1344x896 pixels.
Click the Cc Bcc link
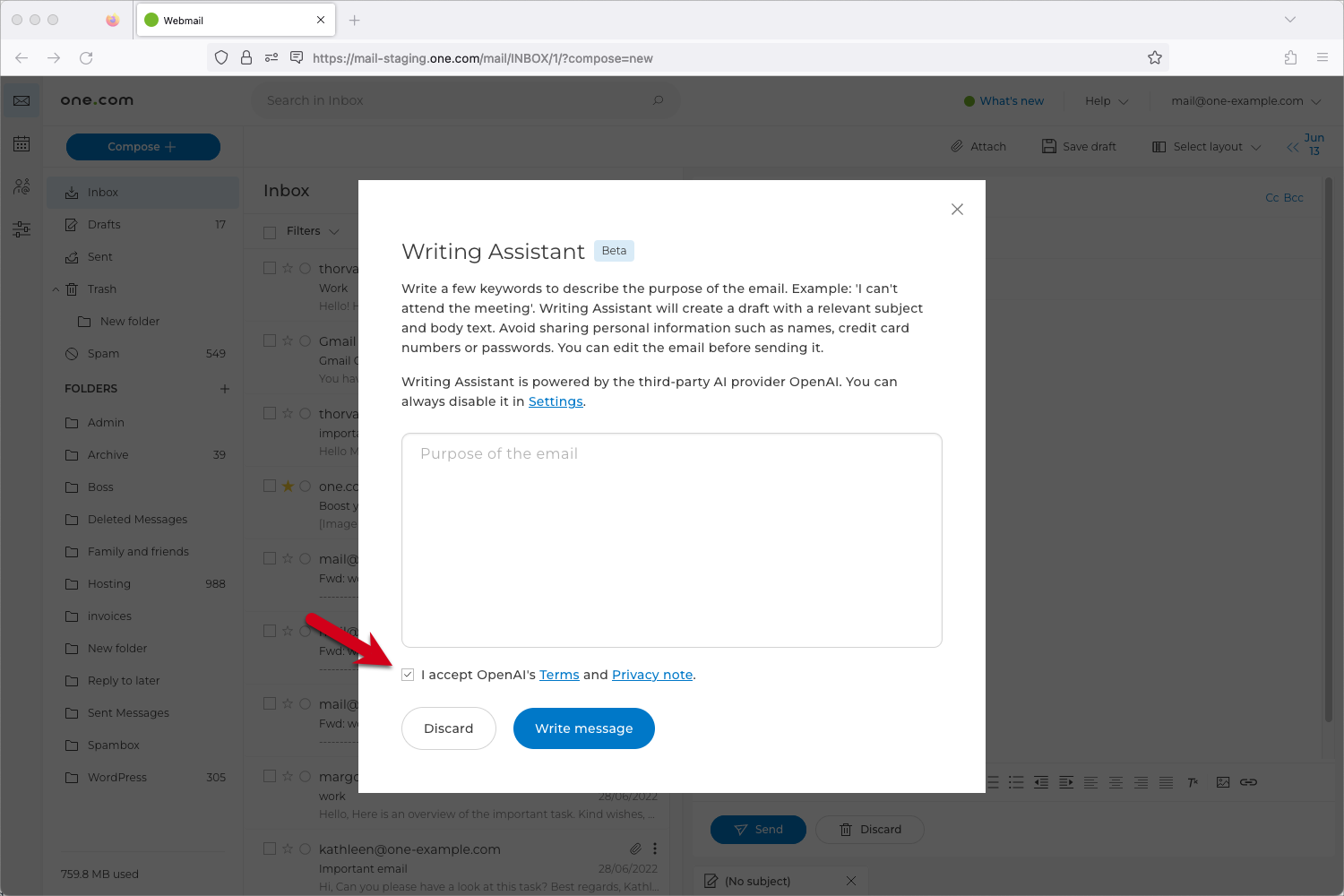point(1284,198)
